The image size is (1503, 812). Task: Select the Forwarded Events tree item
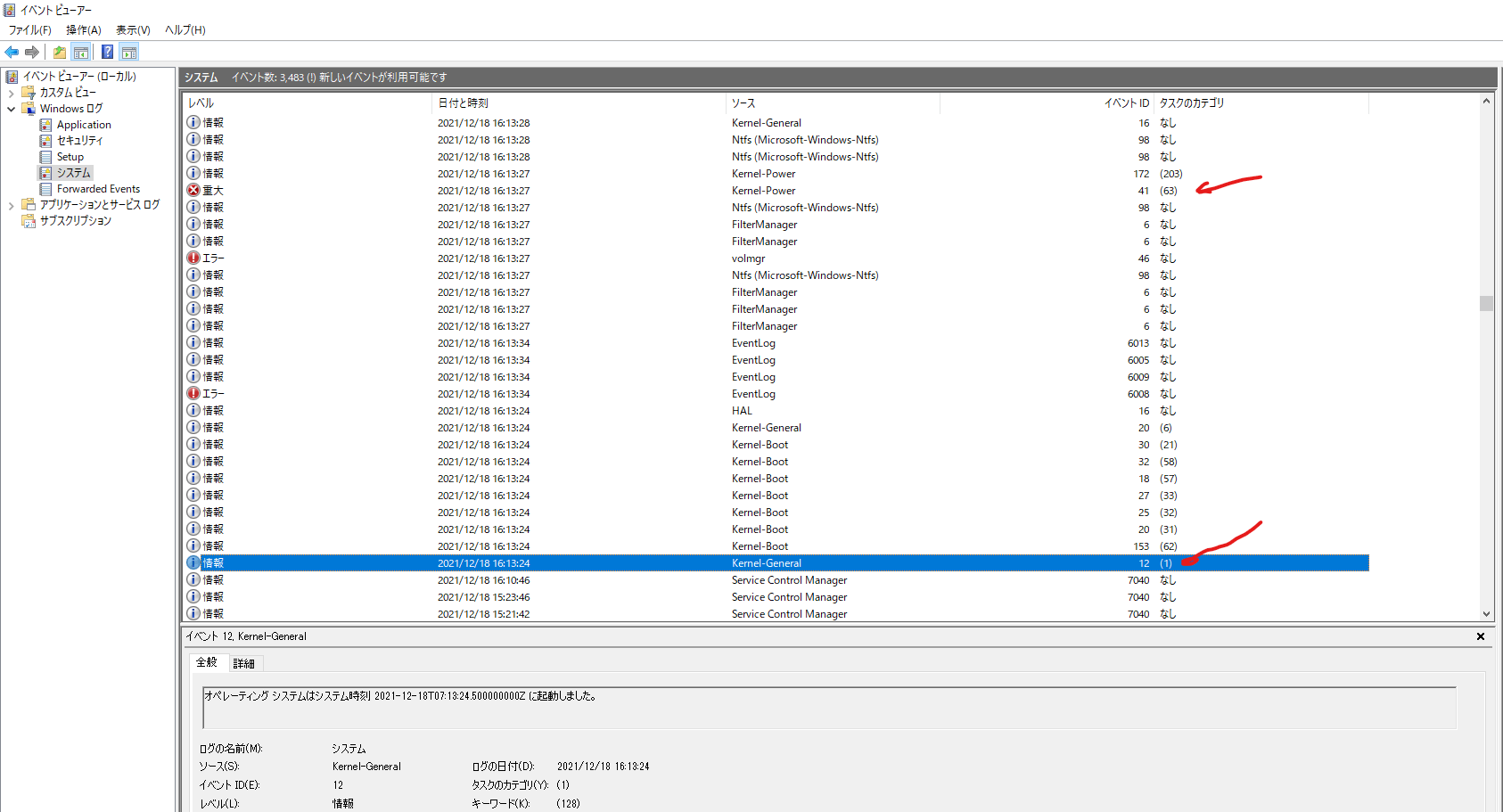(98, 189)
